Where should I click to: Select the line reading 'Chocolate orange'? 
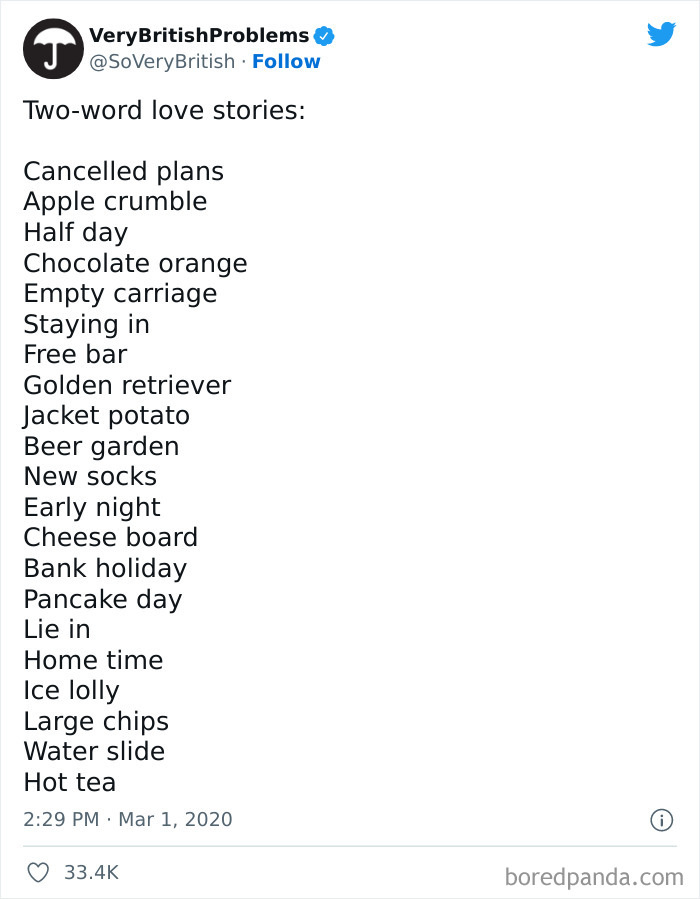click(x=135, y=263)
